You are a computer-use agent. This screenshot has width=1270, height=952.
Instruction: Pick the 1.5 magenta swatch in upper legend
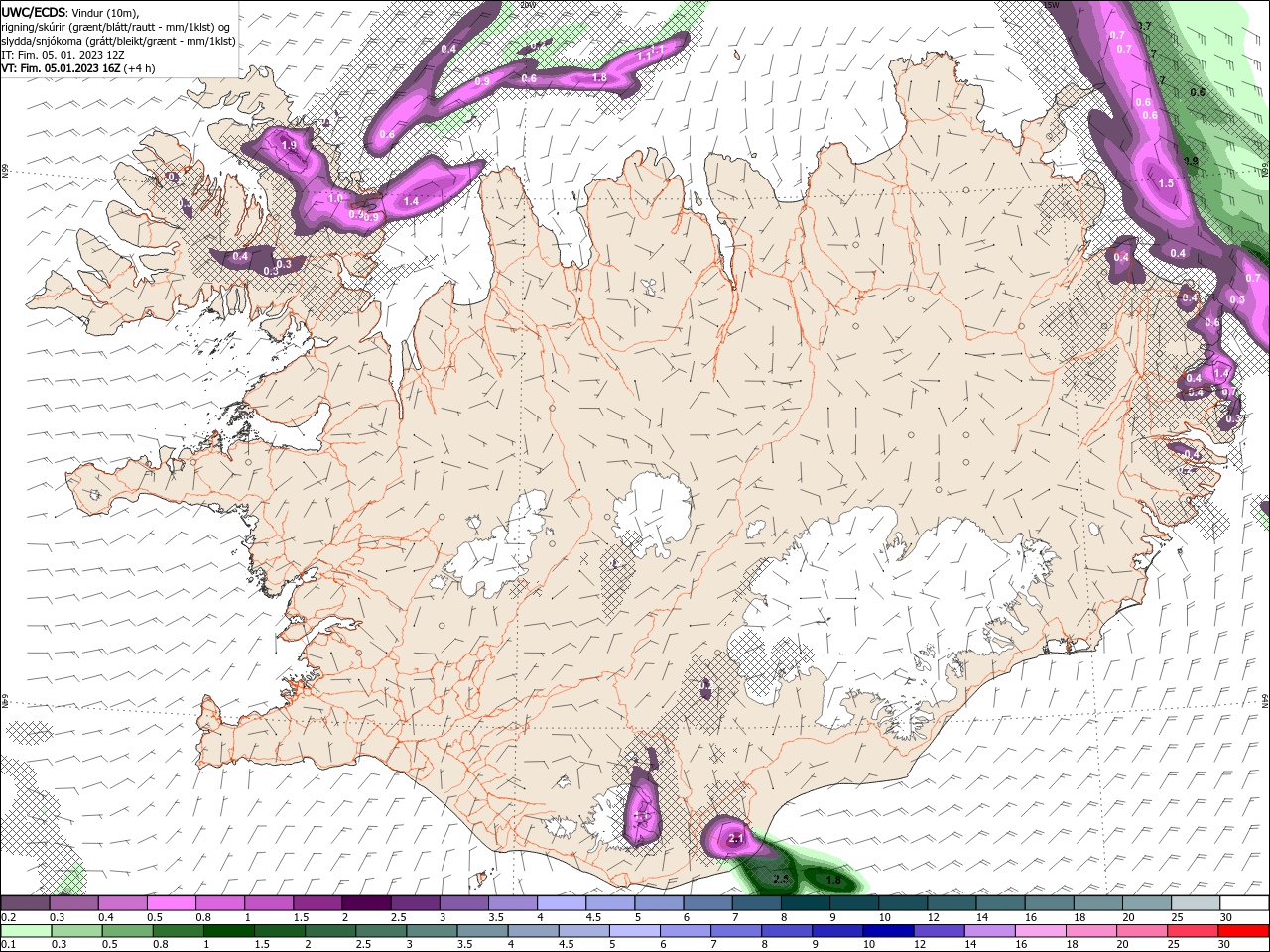318,902
